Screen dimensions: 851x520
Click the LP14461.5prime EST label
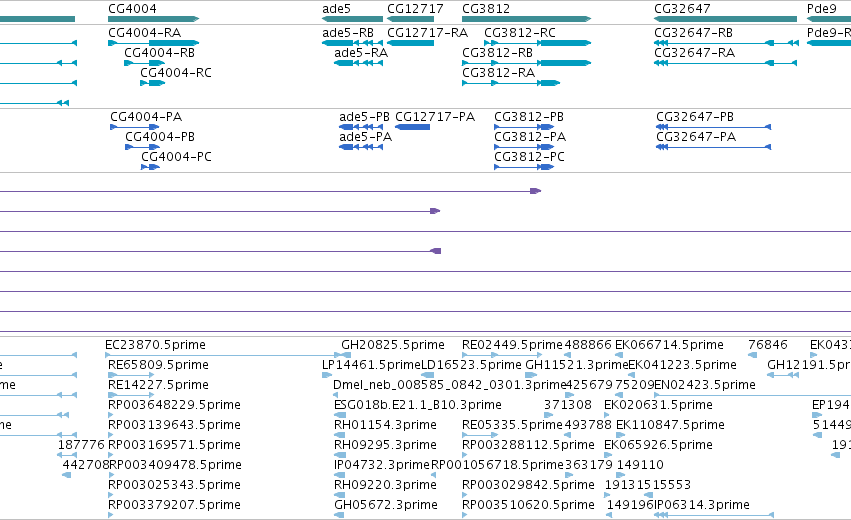tap(371, 365)
